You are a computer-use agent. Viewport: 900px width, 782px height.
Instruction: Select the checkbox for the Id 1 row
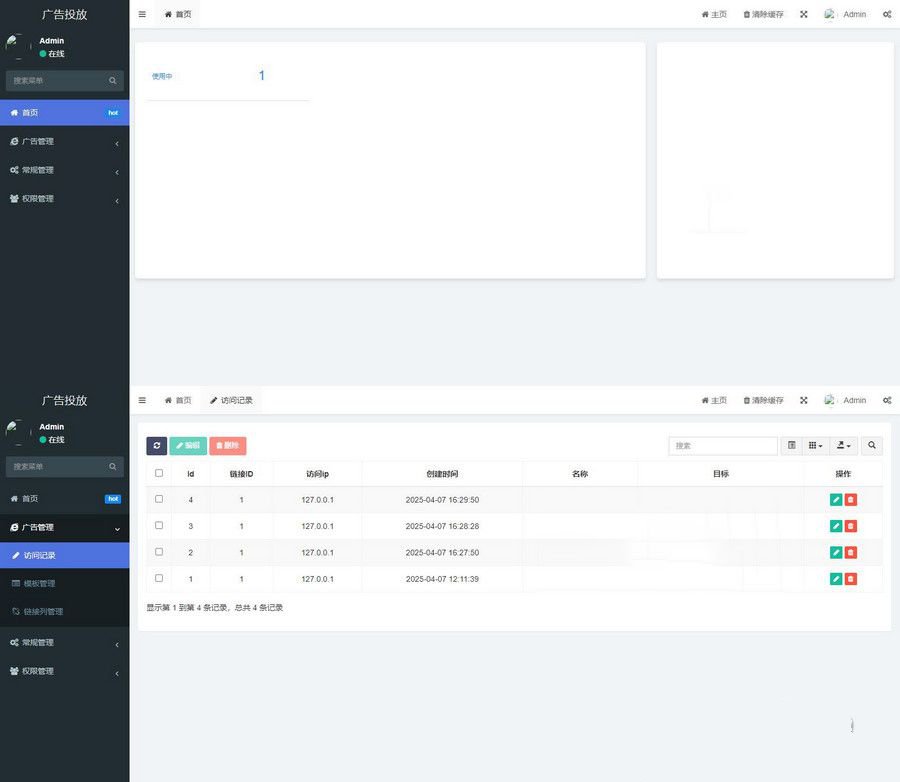[159, 578]
